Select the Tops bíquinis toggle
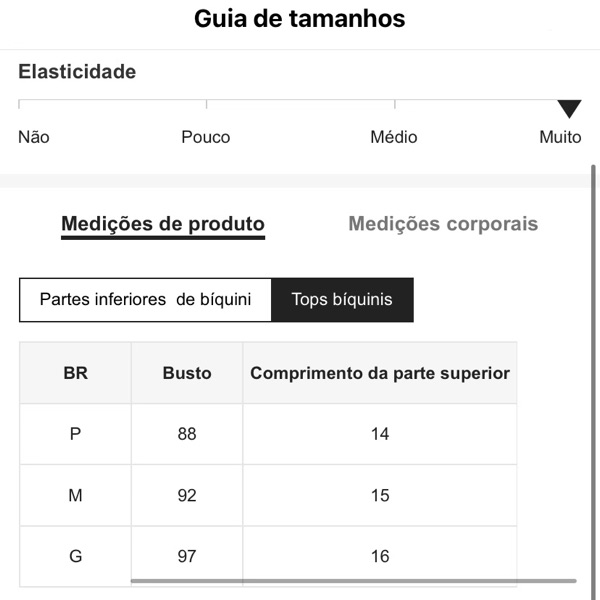Viewport: 600px width, 600px height. pyautogui.click(x=342, y=300)
